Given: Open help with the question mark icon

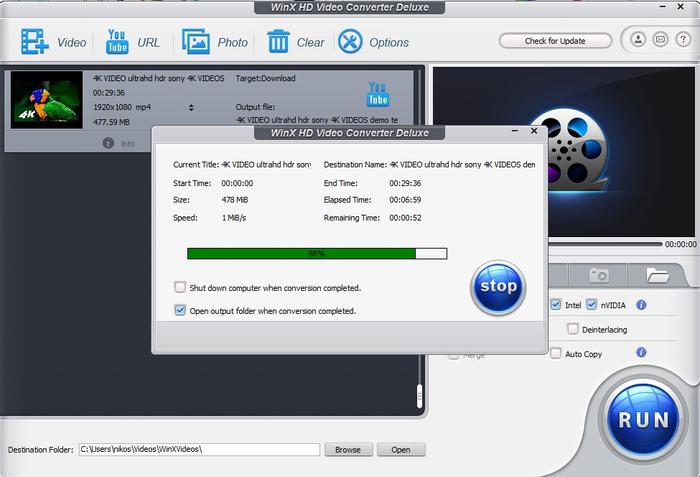Looking at the screenshot, I should tap(682, 41).
